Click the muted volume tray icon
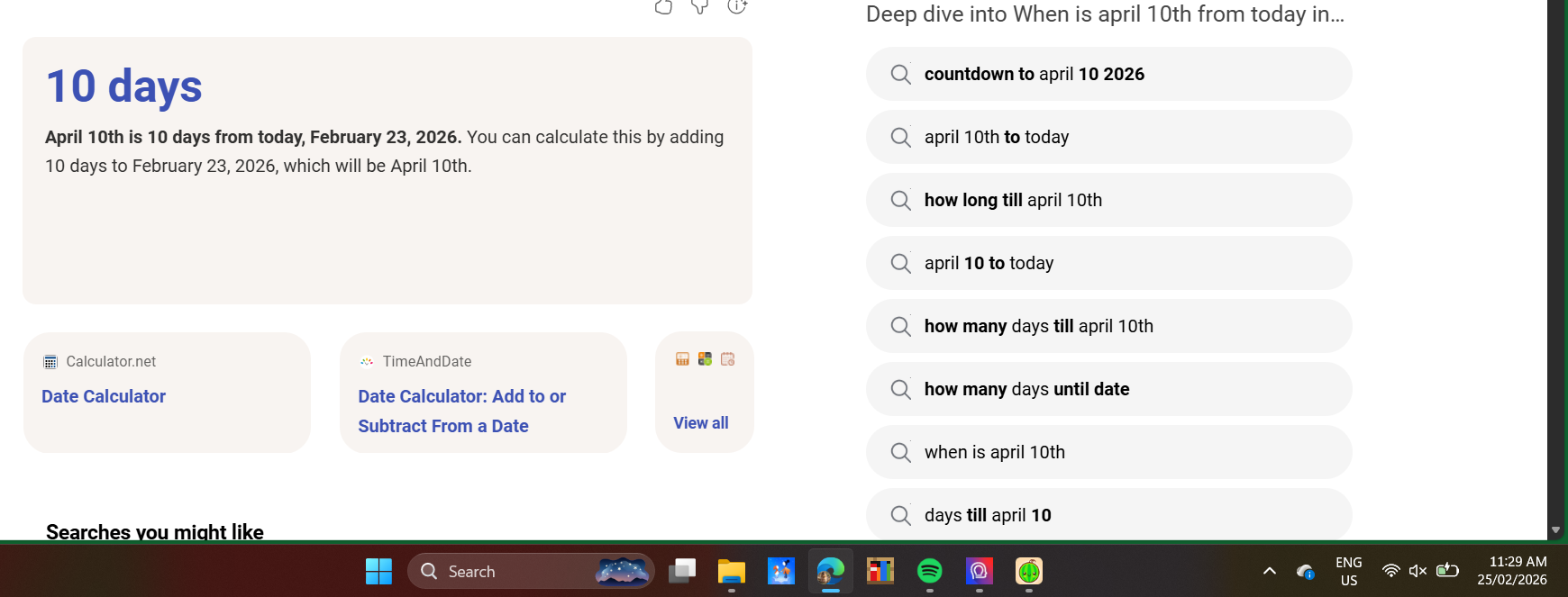Image resolution: width=1568 pixels, height=597 pixels. 1418,571
